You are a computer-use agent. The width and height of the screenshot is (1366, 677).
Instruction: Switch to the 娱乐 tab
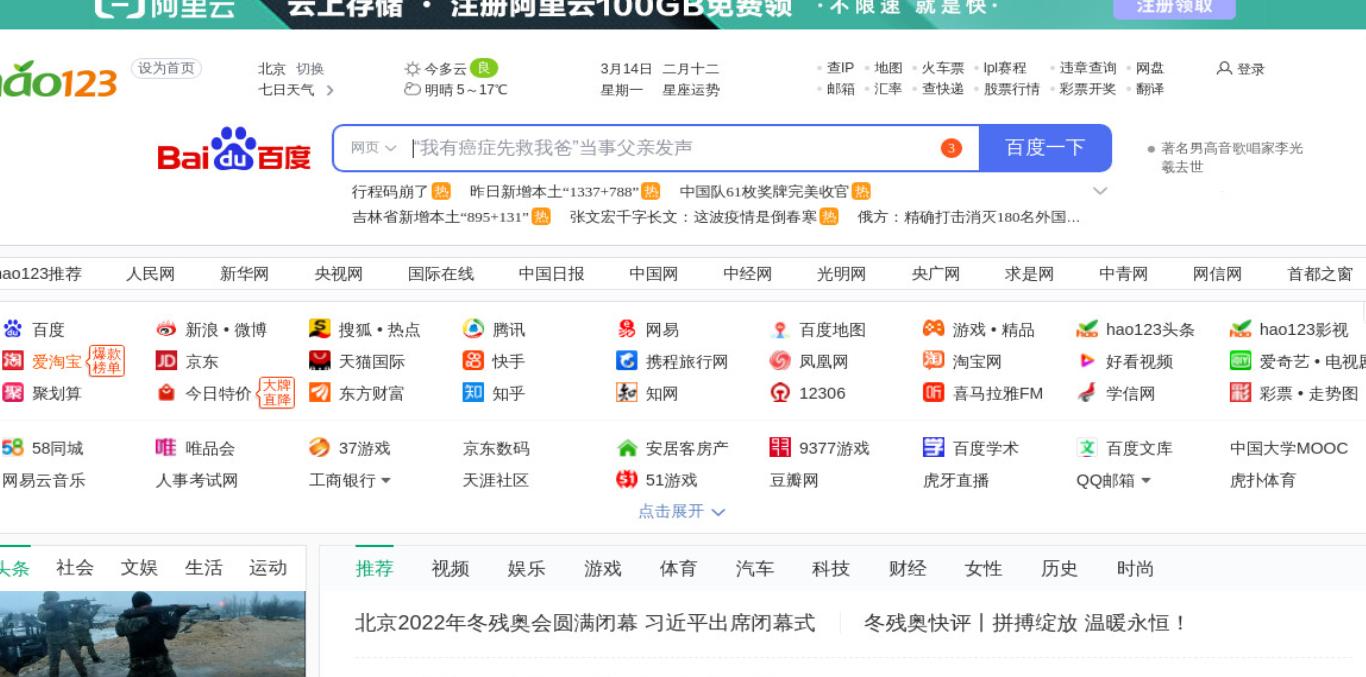[526, 569]
